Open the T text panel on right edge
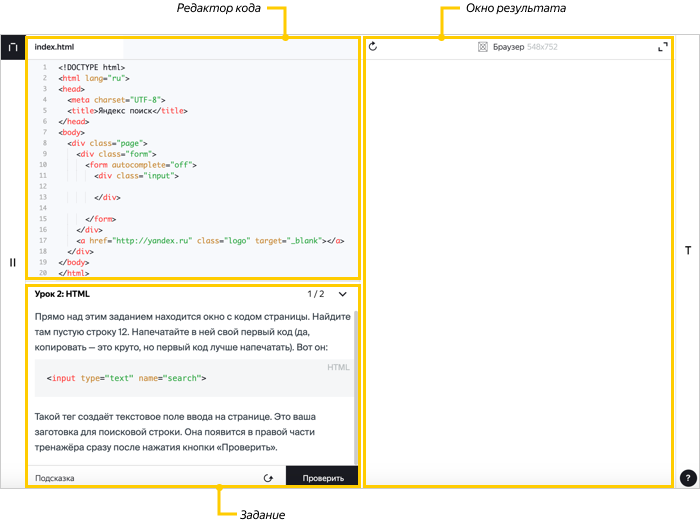The height and width of the screenshot is (523, 700). point(688,249)
